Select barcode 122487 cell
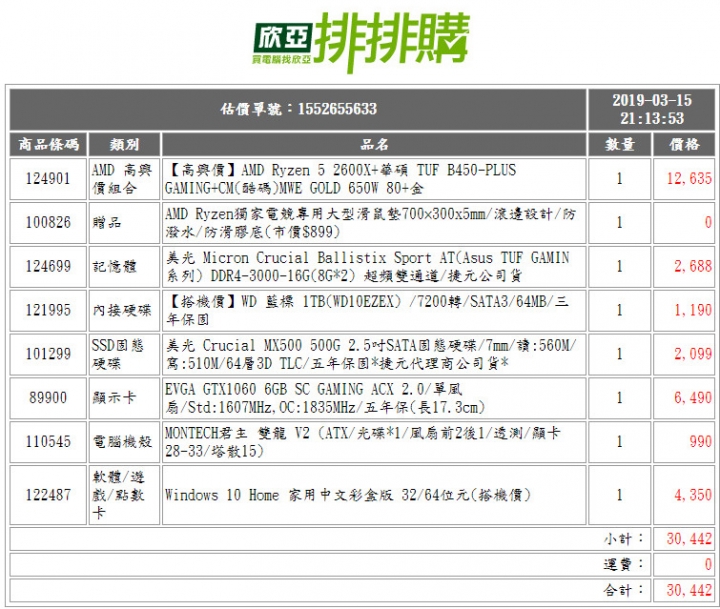 coord(48,495)
